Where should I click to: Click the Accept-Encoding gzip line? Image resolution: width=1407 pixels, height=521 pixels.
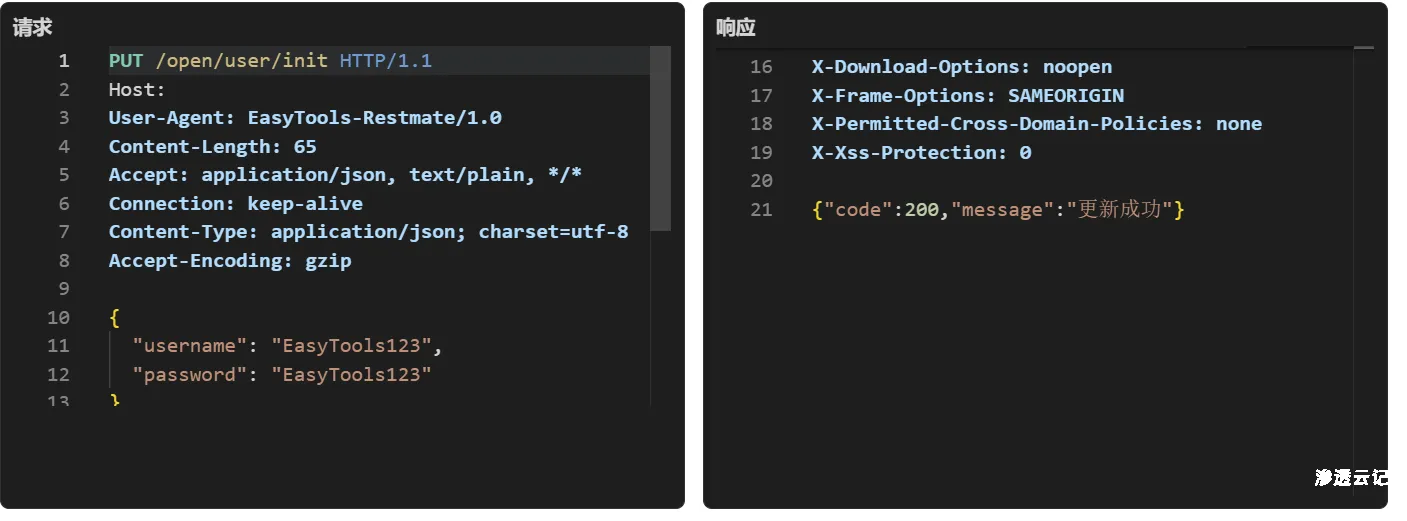(x=230, y=261)
